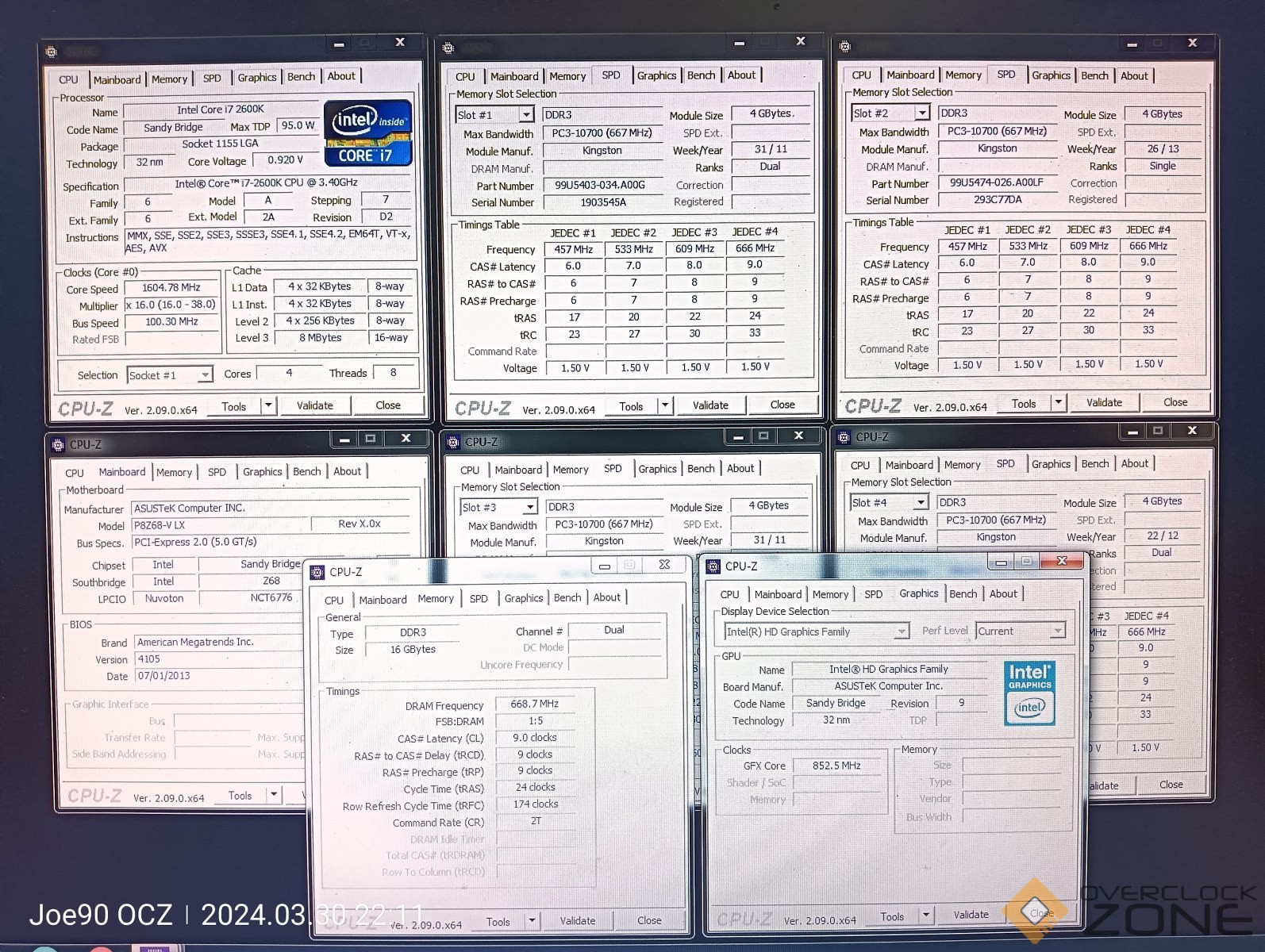Click CPU-Z title icon of Graphics window
1265x952 pixels.
[713, 566]
